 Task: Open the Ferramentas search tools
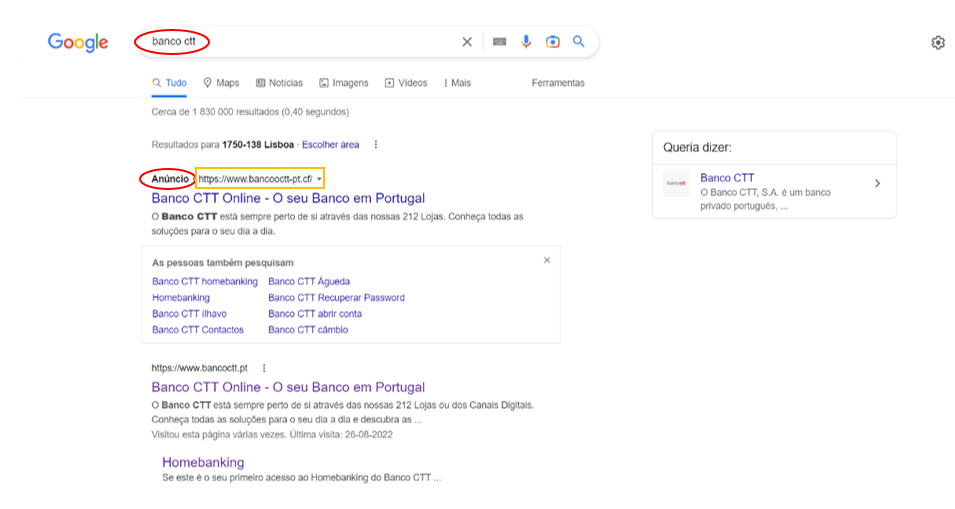pyautogui.click(x=558, y=83)
